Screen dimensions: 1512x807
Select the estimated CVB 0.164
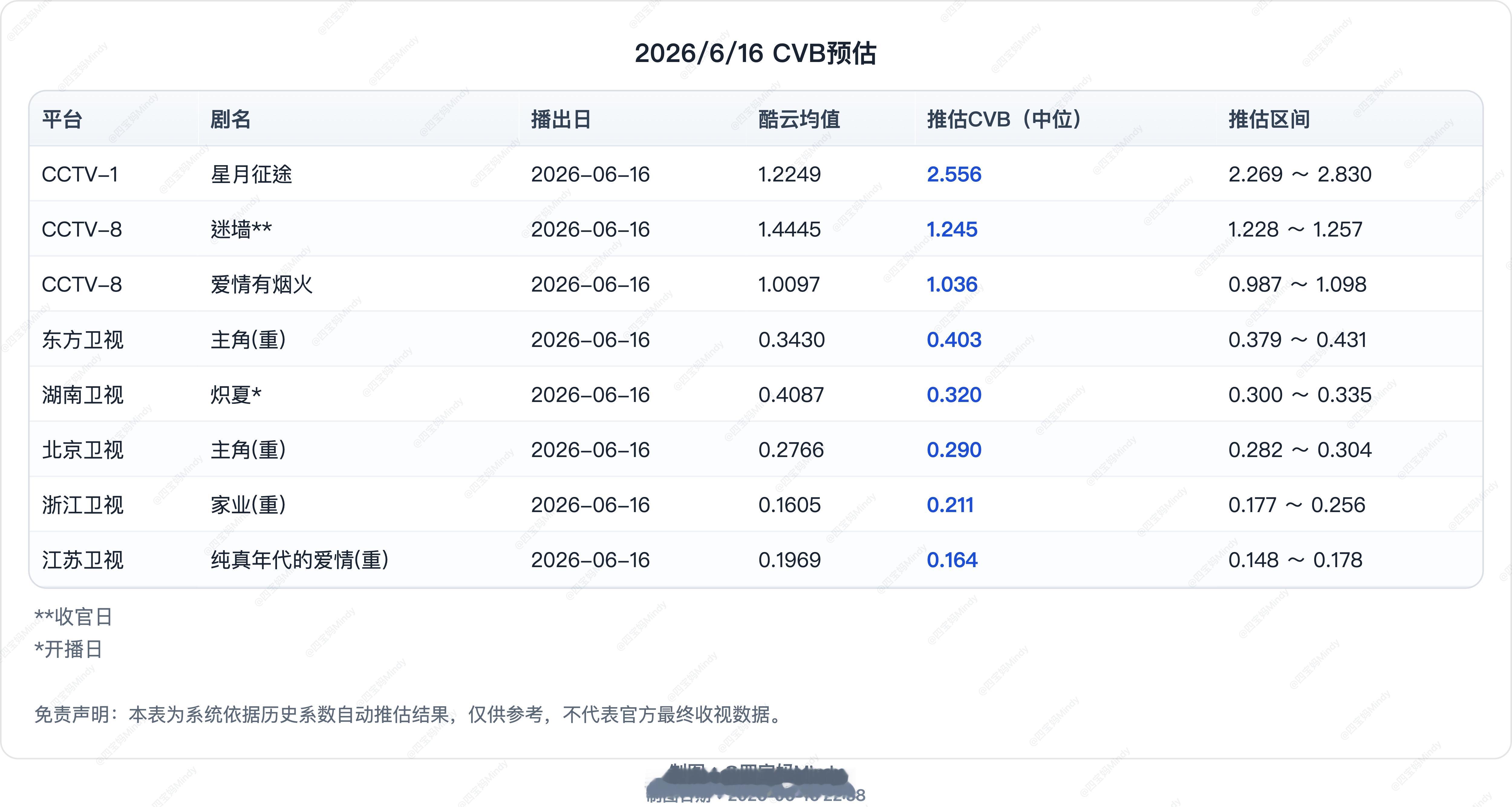coord(952,560)
